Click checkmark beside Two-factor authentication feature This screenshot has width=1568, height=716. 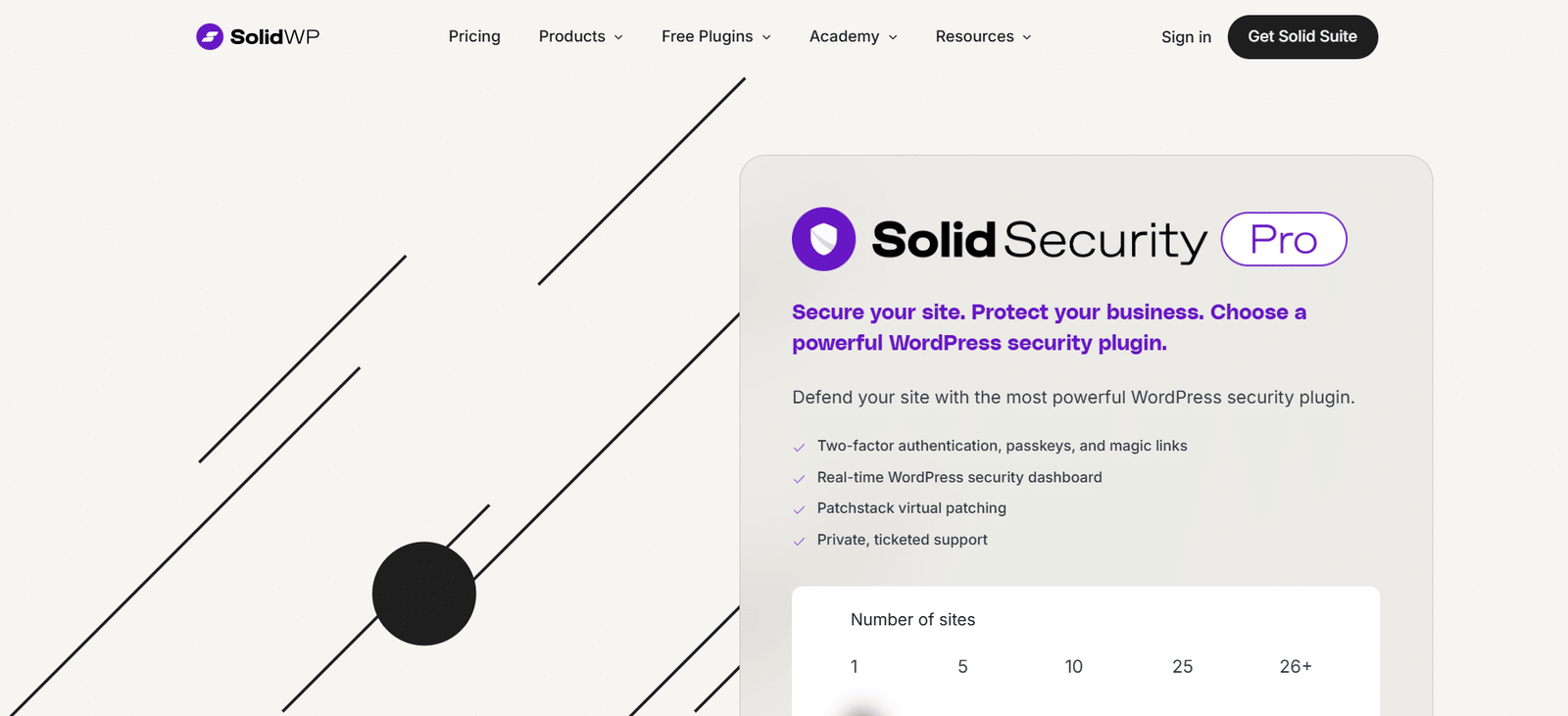[799, 448]
